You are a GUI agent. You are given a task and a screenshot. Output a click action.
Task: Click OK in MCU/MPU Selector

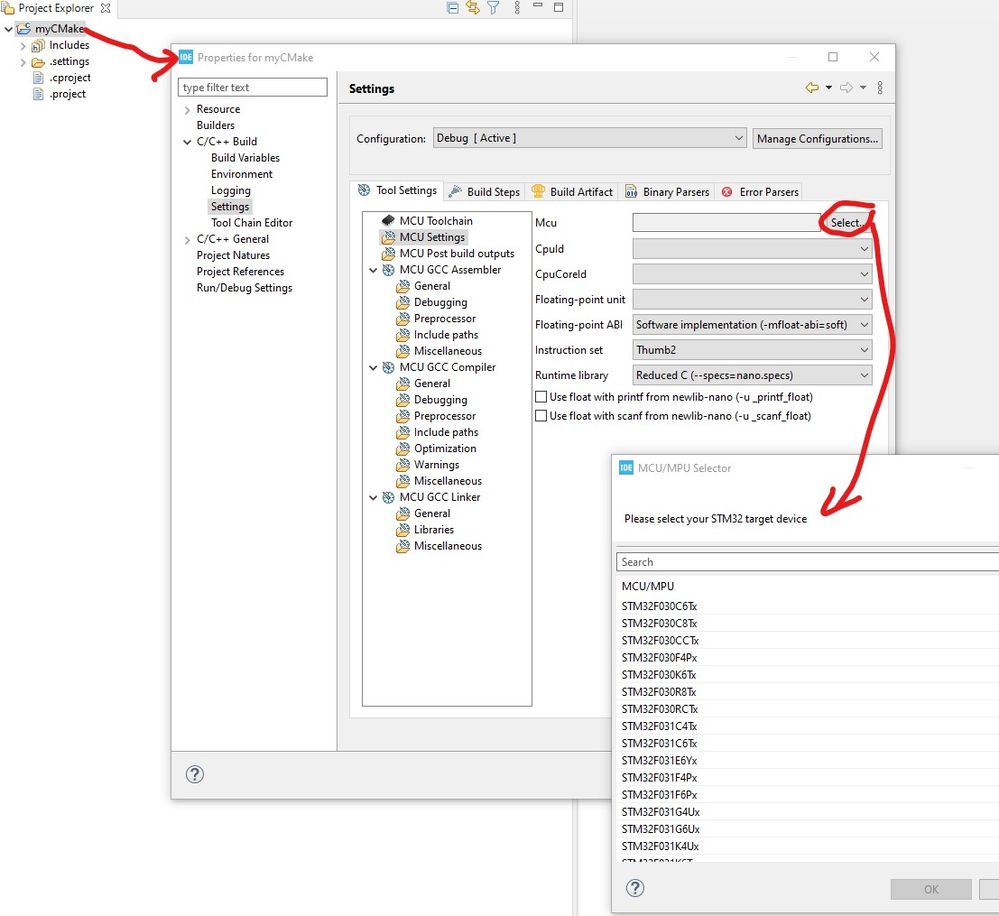(x=931, y=889)
